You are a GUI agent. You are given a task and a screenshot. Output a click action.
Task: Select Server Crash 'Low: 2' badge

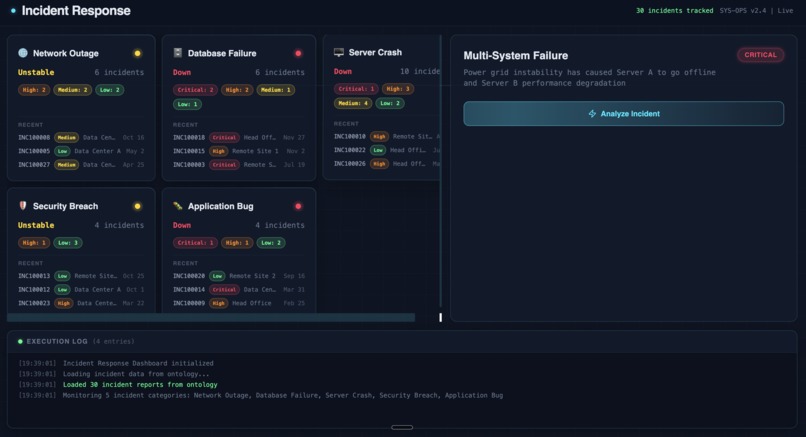pyautogui.click(x=390, y=103)
